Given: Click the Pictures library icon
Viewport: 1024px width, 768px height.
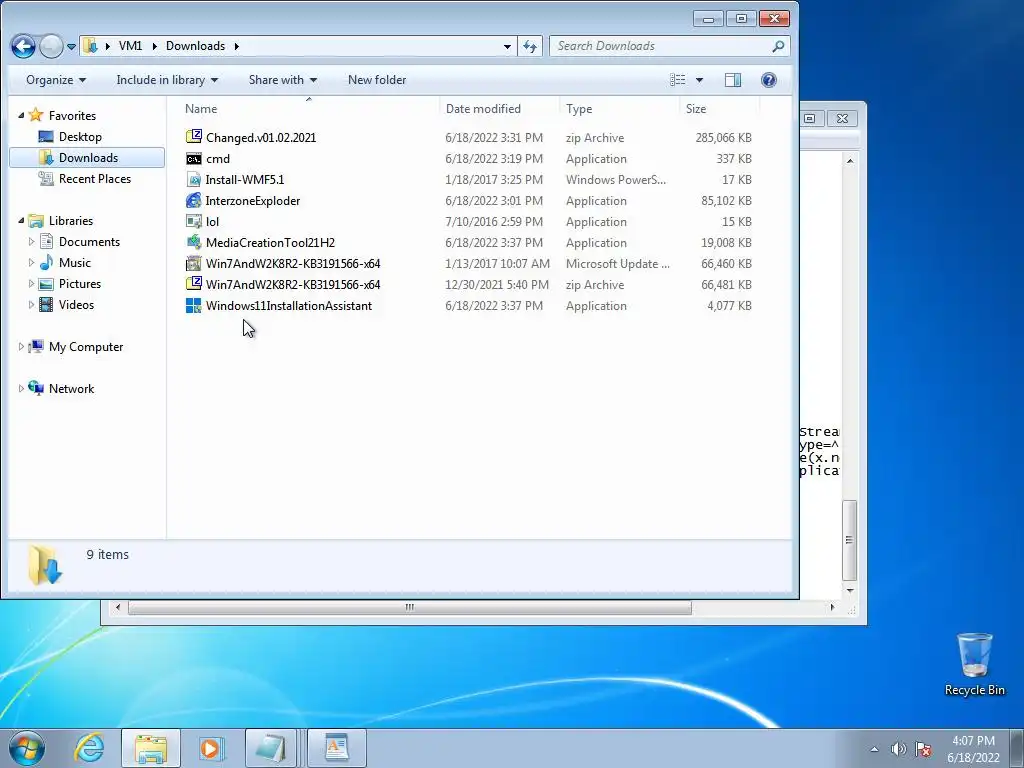Looking at the screenshot, I should (x=46, y=283).
